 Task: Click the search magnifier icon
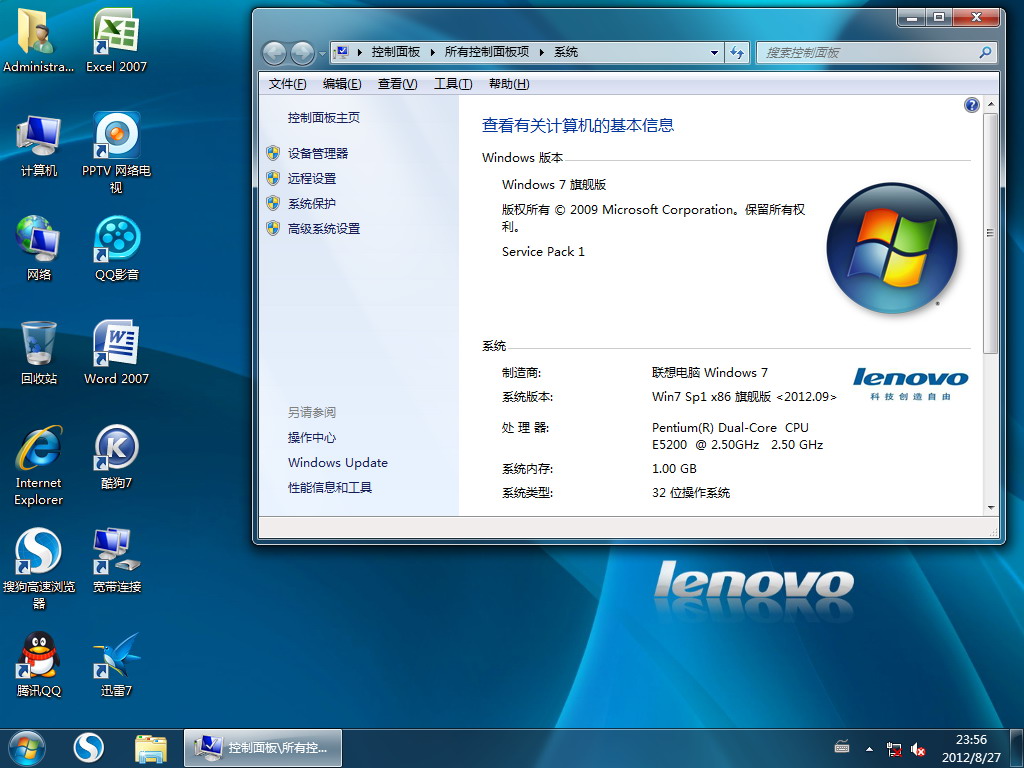coord(985,52)
